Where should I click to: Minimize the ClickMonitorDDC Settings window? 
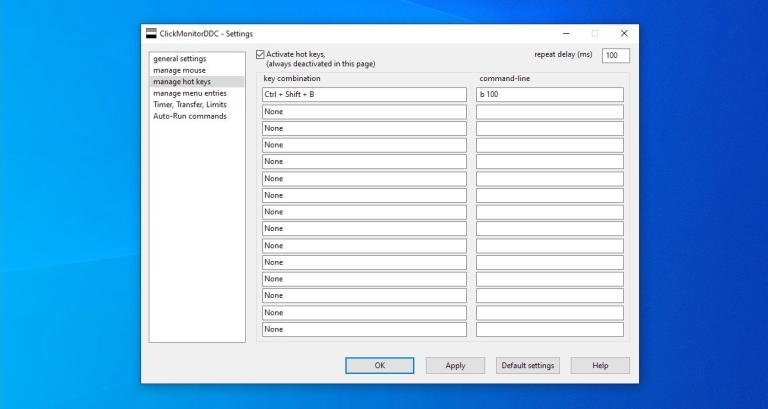566,33
